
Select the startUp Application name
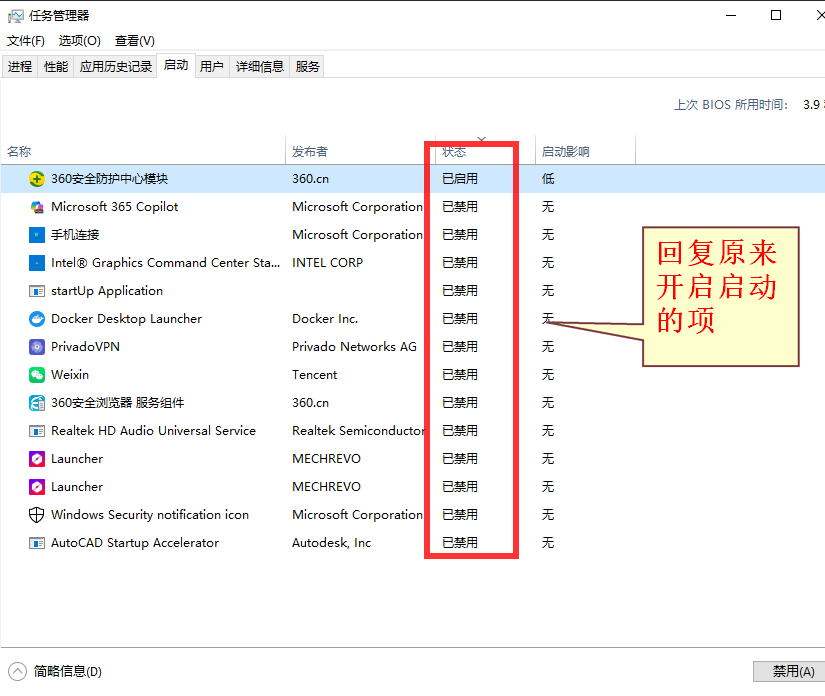pos(107,291)
